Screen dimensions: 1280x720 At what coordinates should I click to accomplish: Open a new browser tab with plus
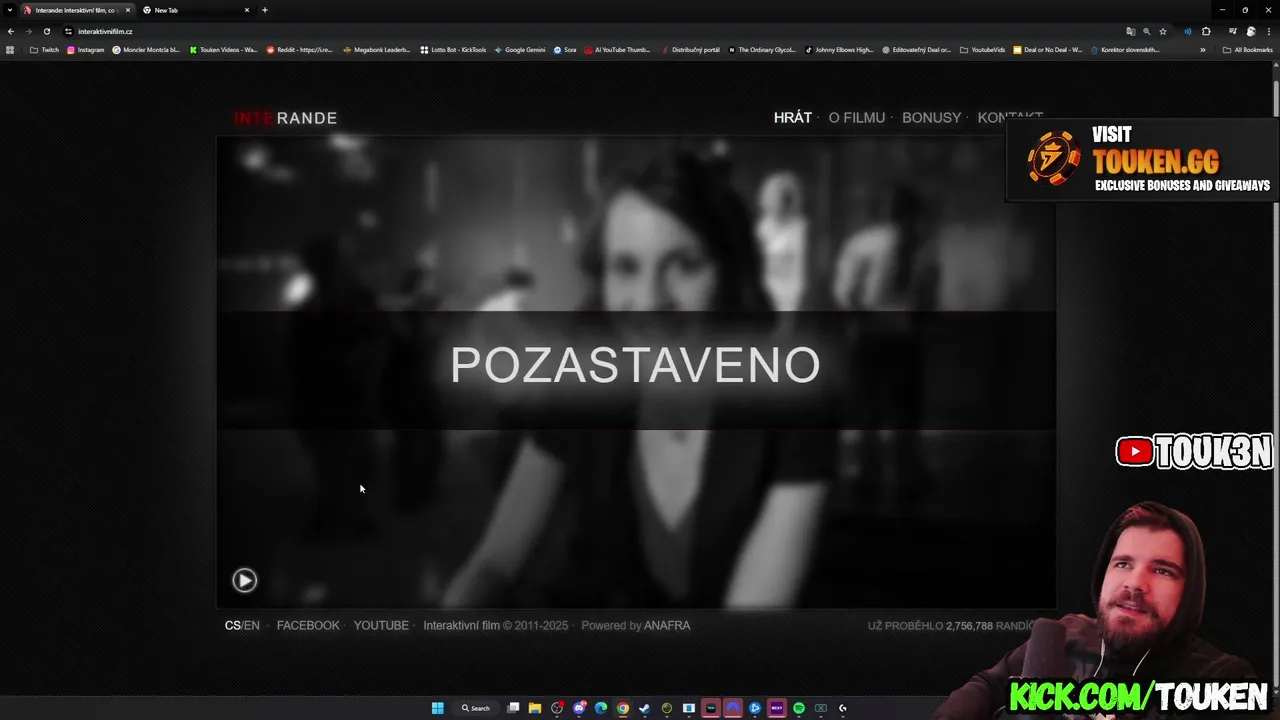[265, 10]
